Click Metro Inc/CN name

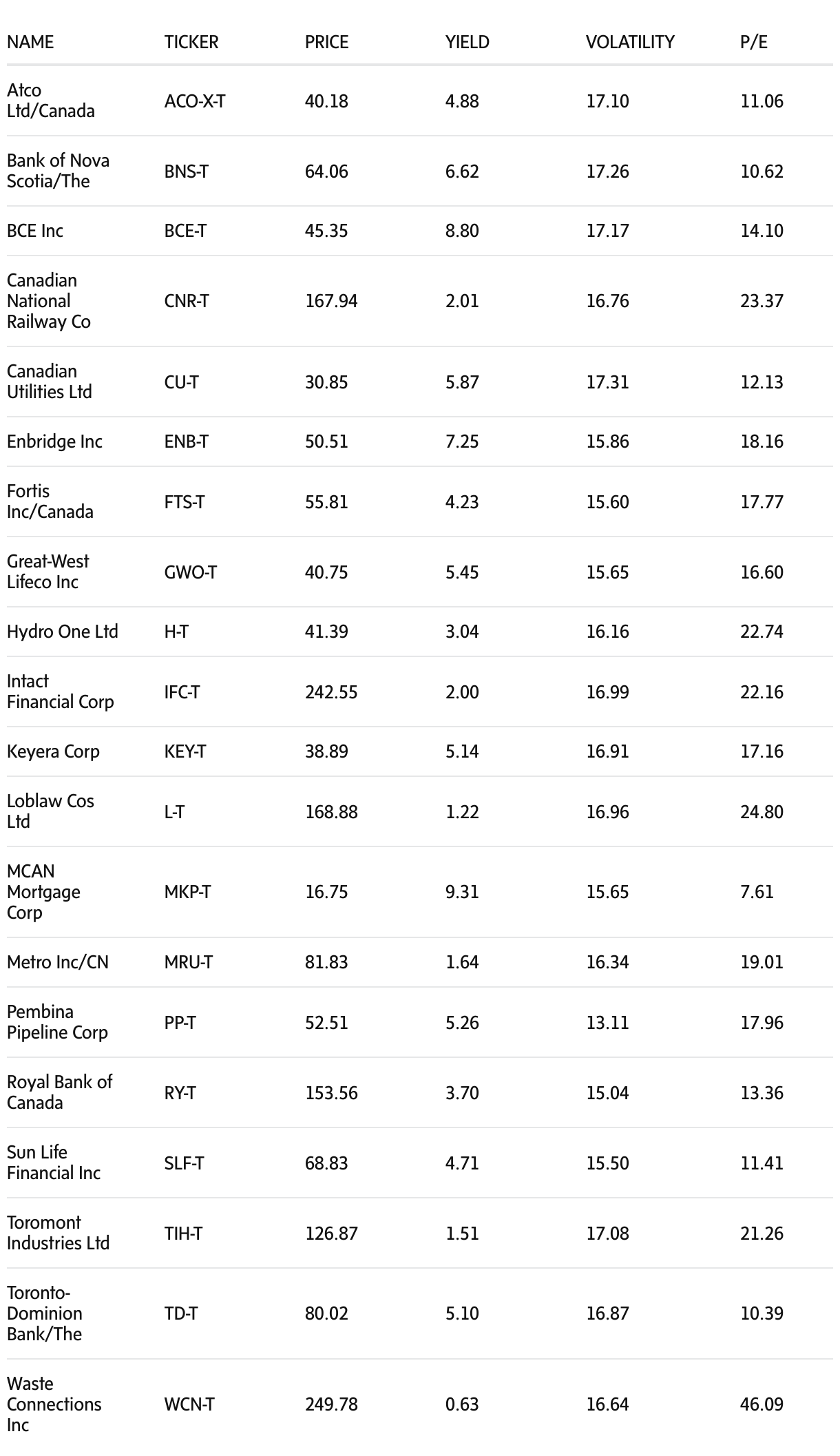[x=58, y=962]
